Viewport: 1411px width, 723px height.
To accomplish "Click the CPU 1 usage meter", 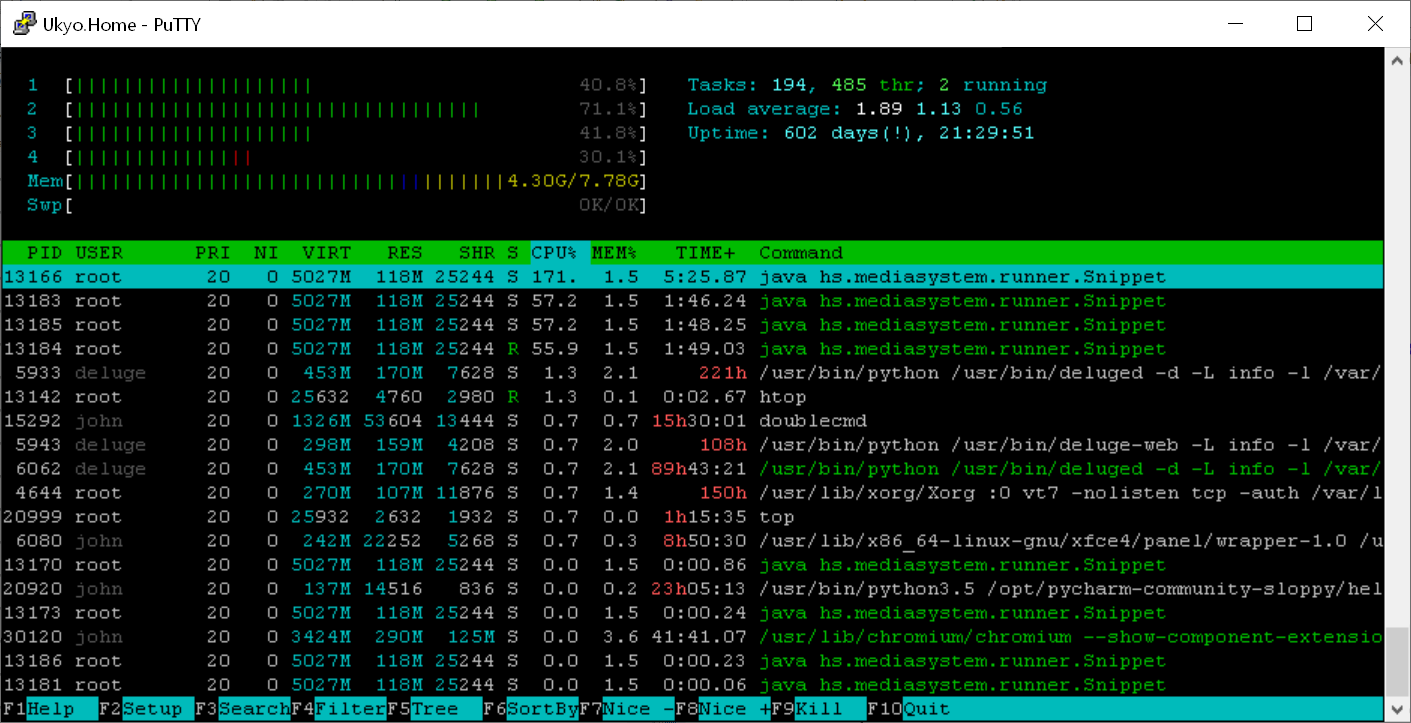I will 337,85.
